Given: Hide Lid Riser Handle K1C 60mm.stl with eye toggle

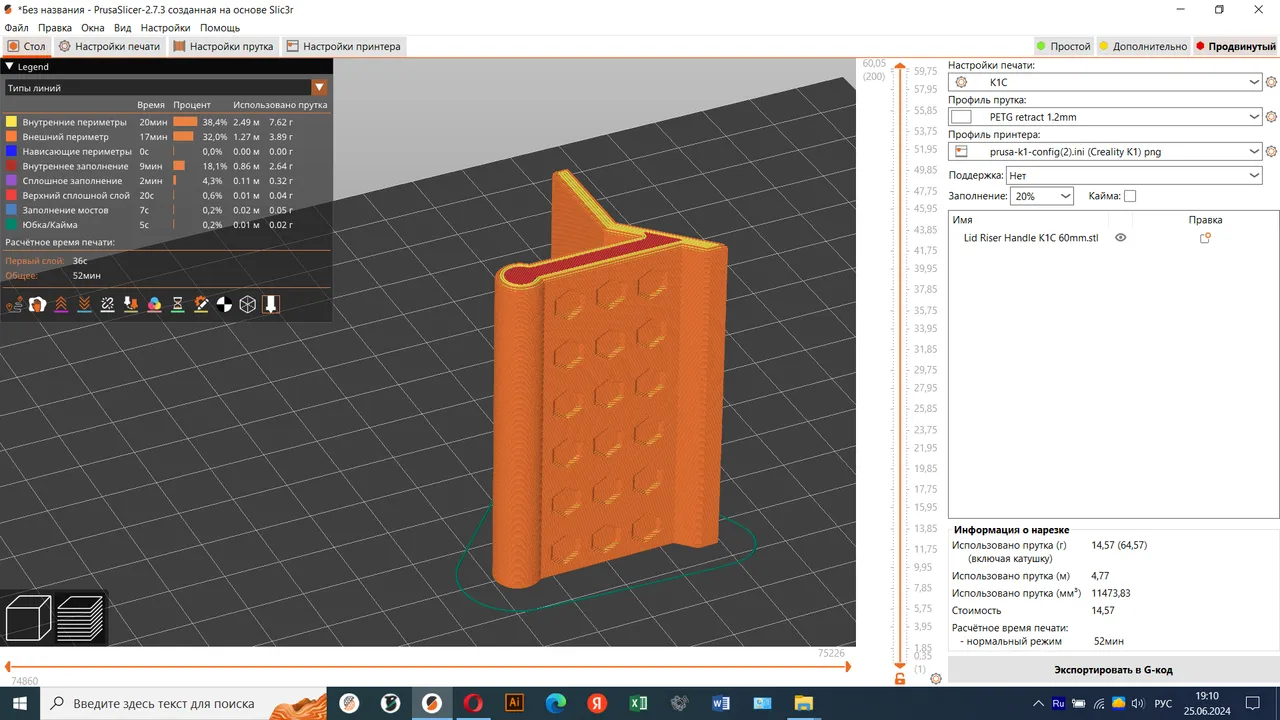Looking at the screenshot, I should (x=1120, y=238).
